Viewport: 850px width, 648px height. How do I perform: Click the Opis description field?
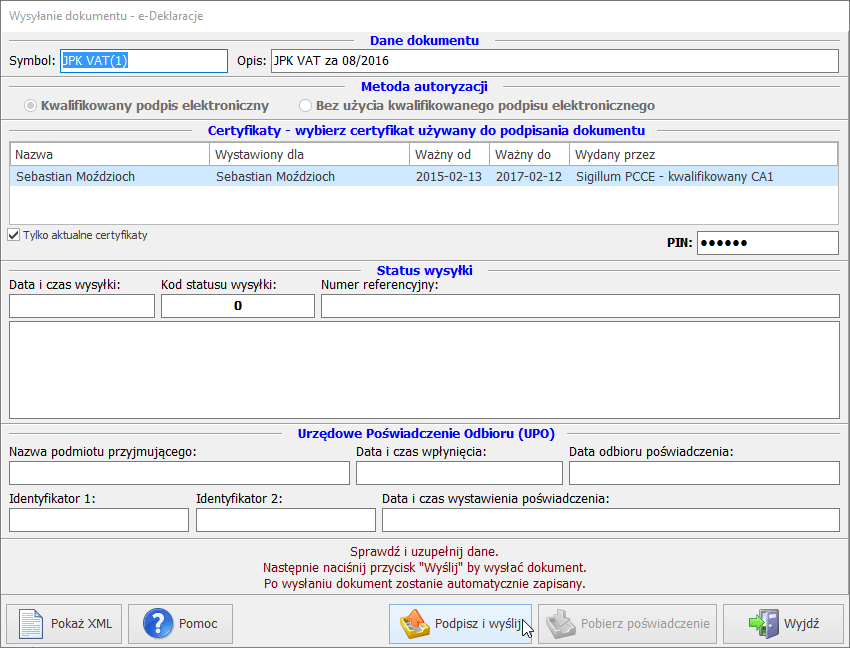[x=554, y=61]
